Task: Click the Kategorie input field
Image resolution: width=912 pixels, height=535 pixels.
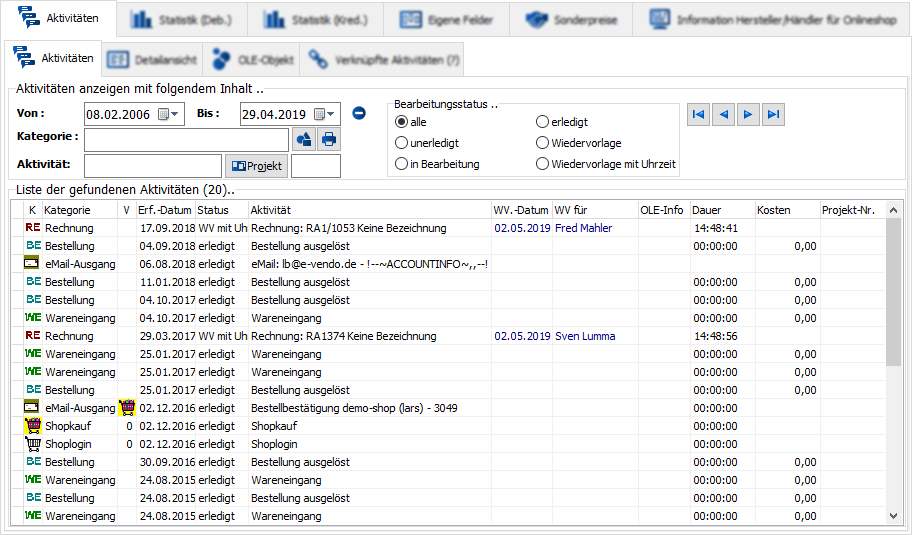Action: click(x=187, y=140)
